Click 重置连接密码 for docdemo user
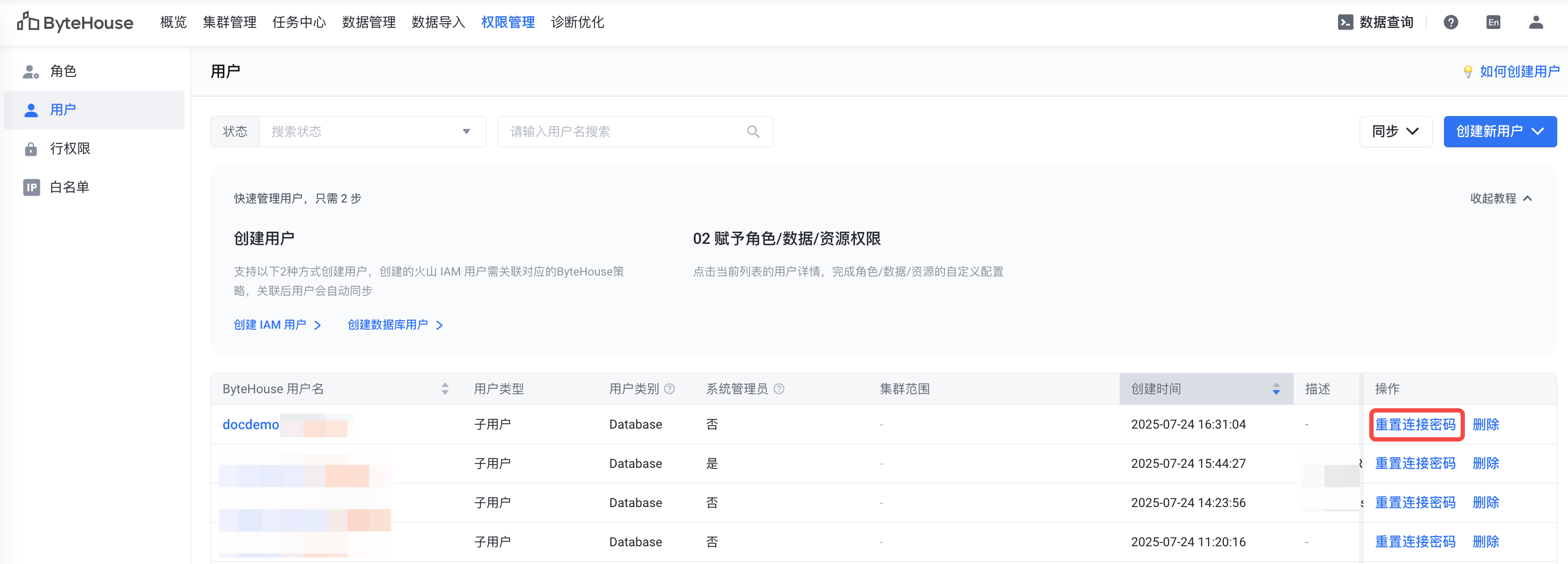 (1414, 424)
